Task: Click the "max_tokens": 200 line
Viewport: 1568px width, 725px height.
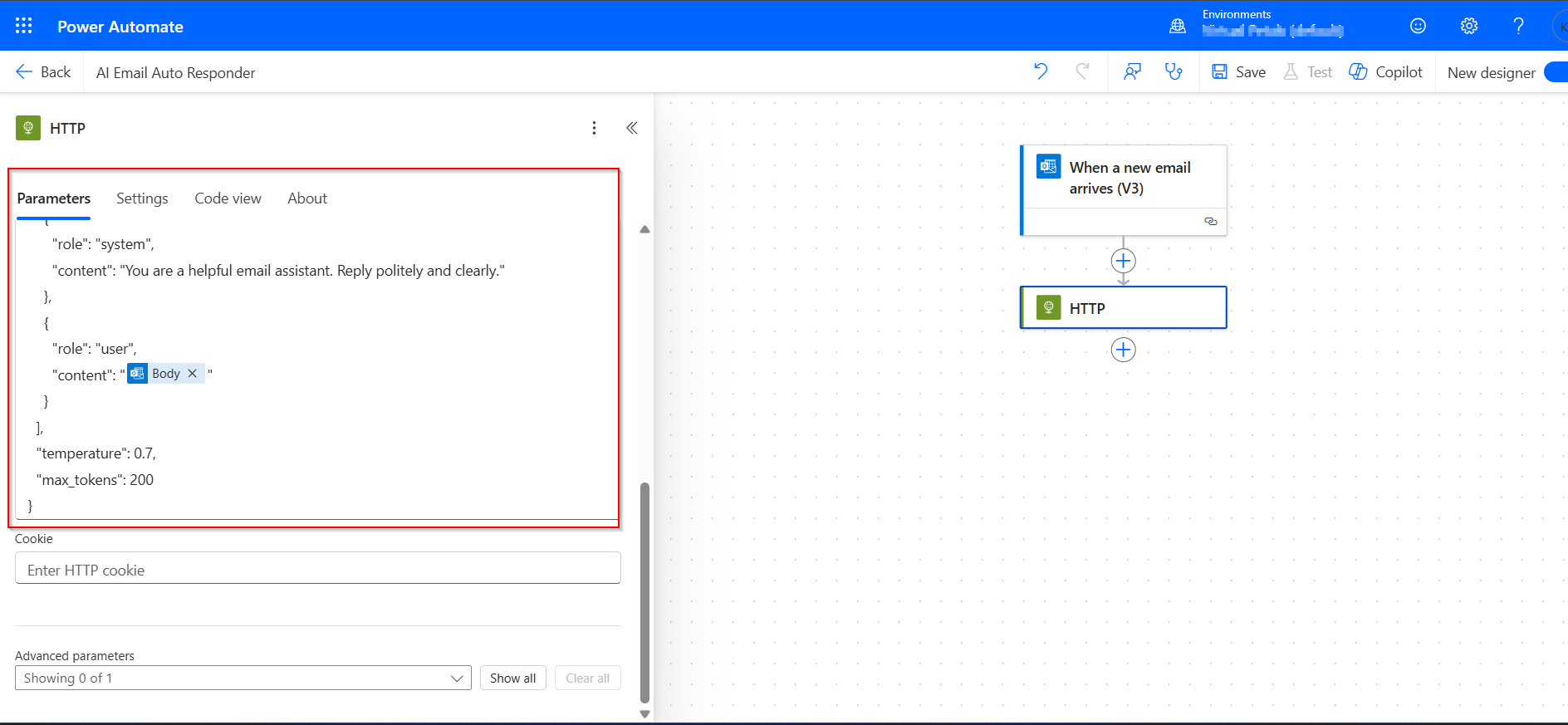Action: tap(95, 480)
